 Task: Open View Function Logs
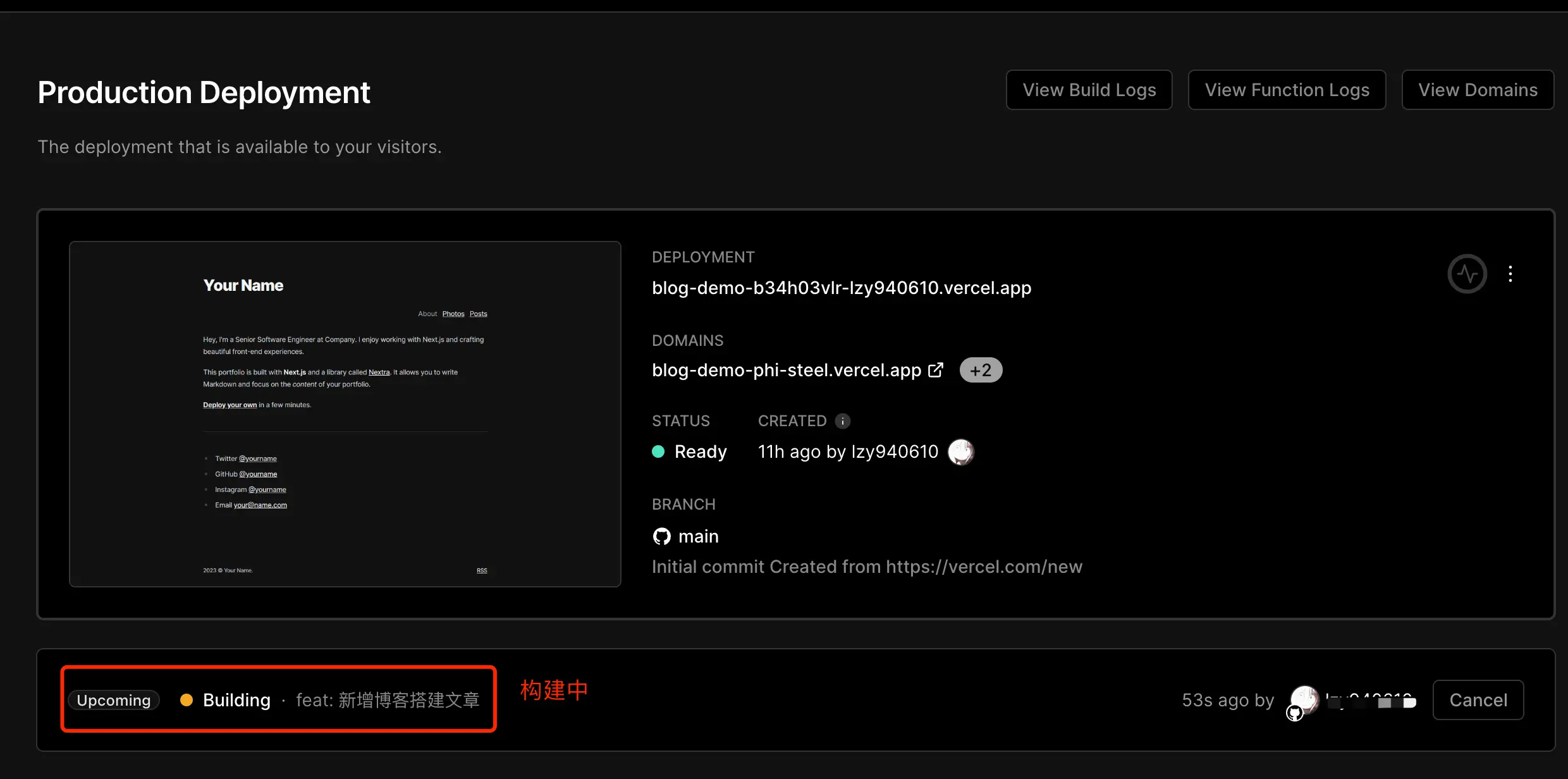pyautogui.click(x=1287, y=90)
